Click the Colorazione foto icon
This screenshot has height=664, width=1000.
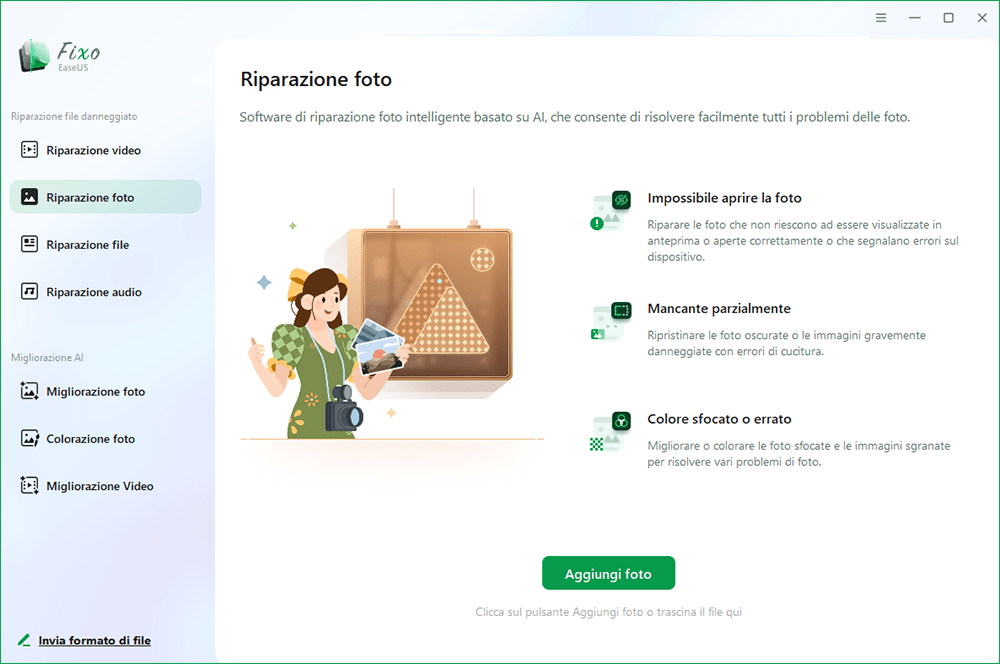(x=29, y=438)
